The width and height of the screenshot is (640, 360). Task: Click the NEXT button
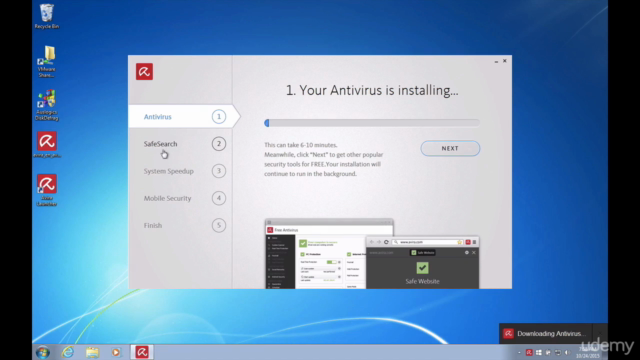[x=450, y=149]
